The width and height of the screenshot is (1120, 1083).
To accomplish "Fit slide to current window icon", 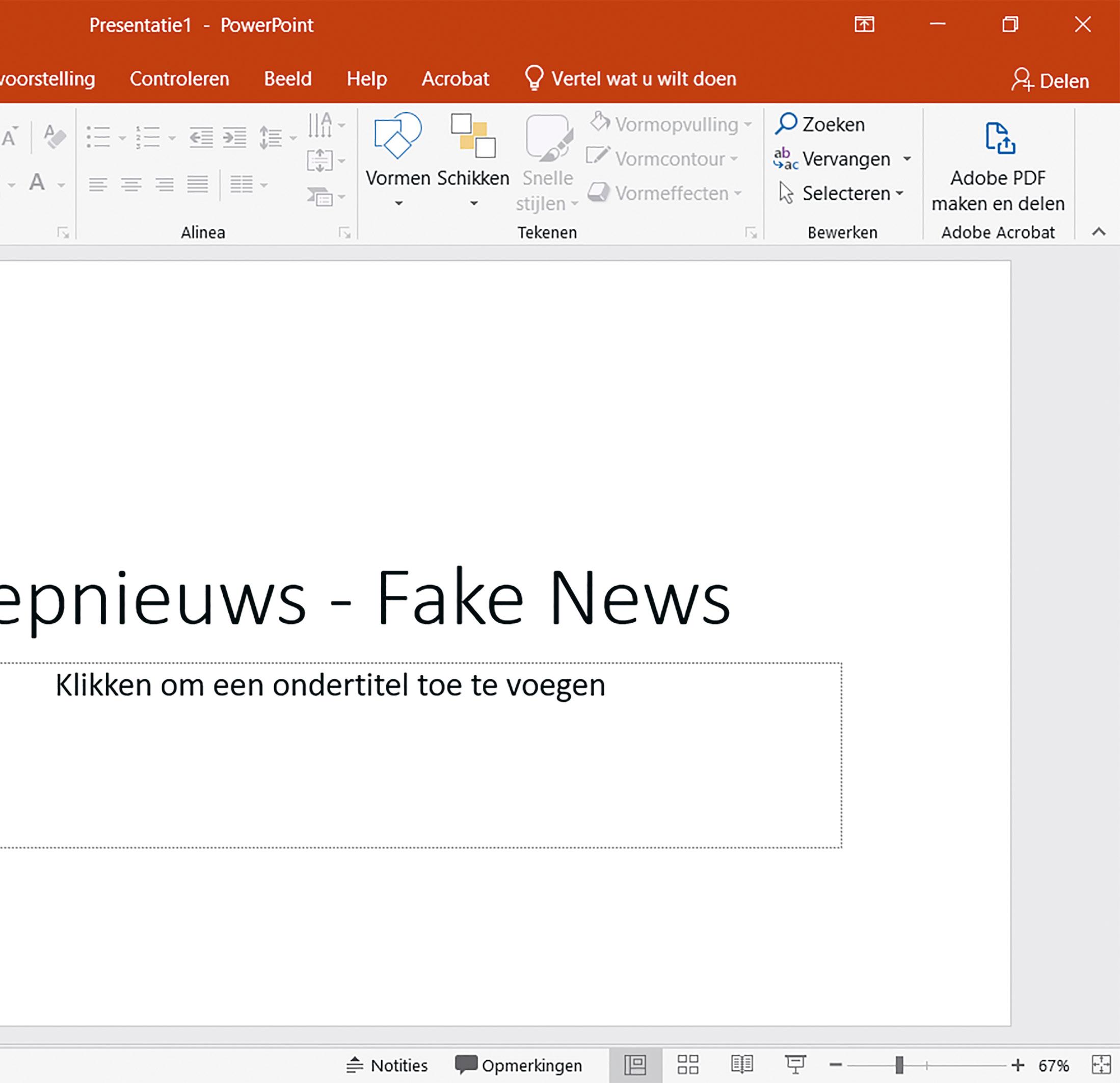I will (1101, 1065).
